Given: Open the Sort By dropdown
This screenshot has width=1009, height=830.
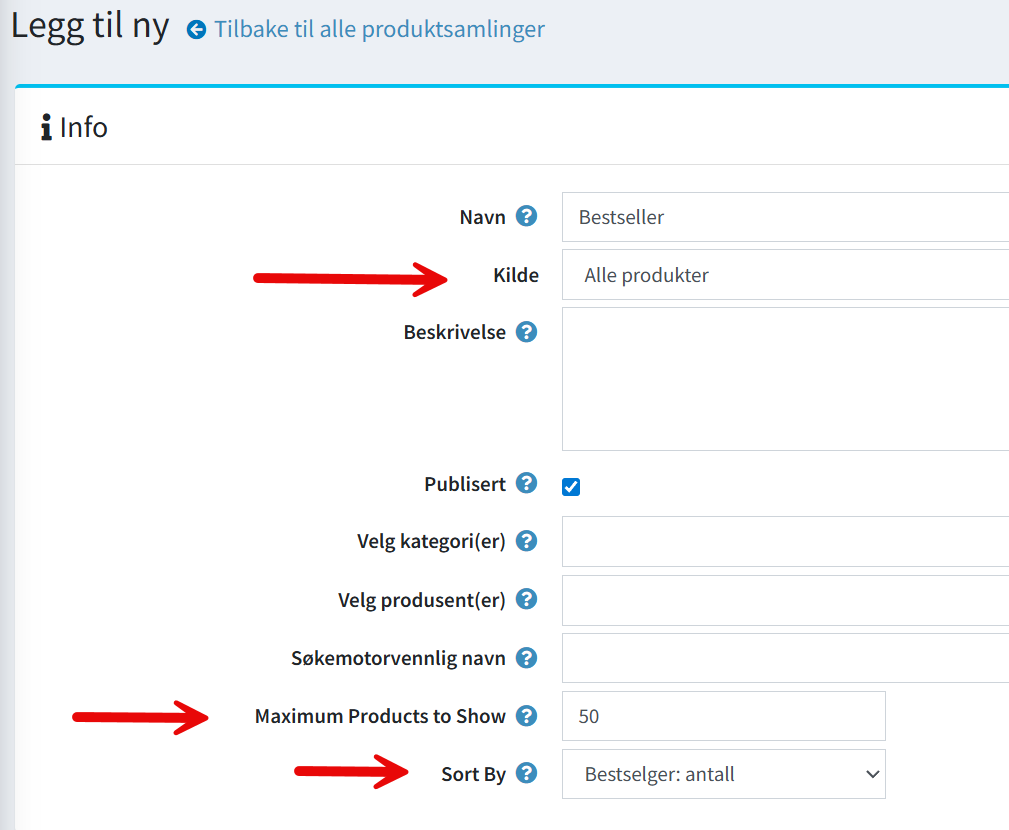Looking at the screenshot, I should click(x=723, y=774).
